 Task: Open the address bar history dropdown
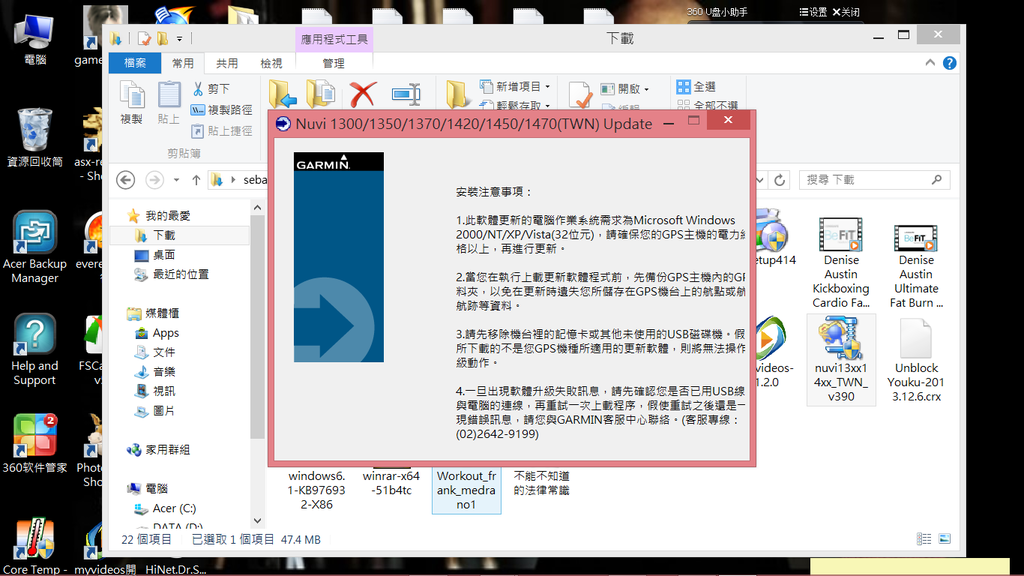coord(759,180)
